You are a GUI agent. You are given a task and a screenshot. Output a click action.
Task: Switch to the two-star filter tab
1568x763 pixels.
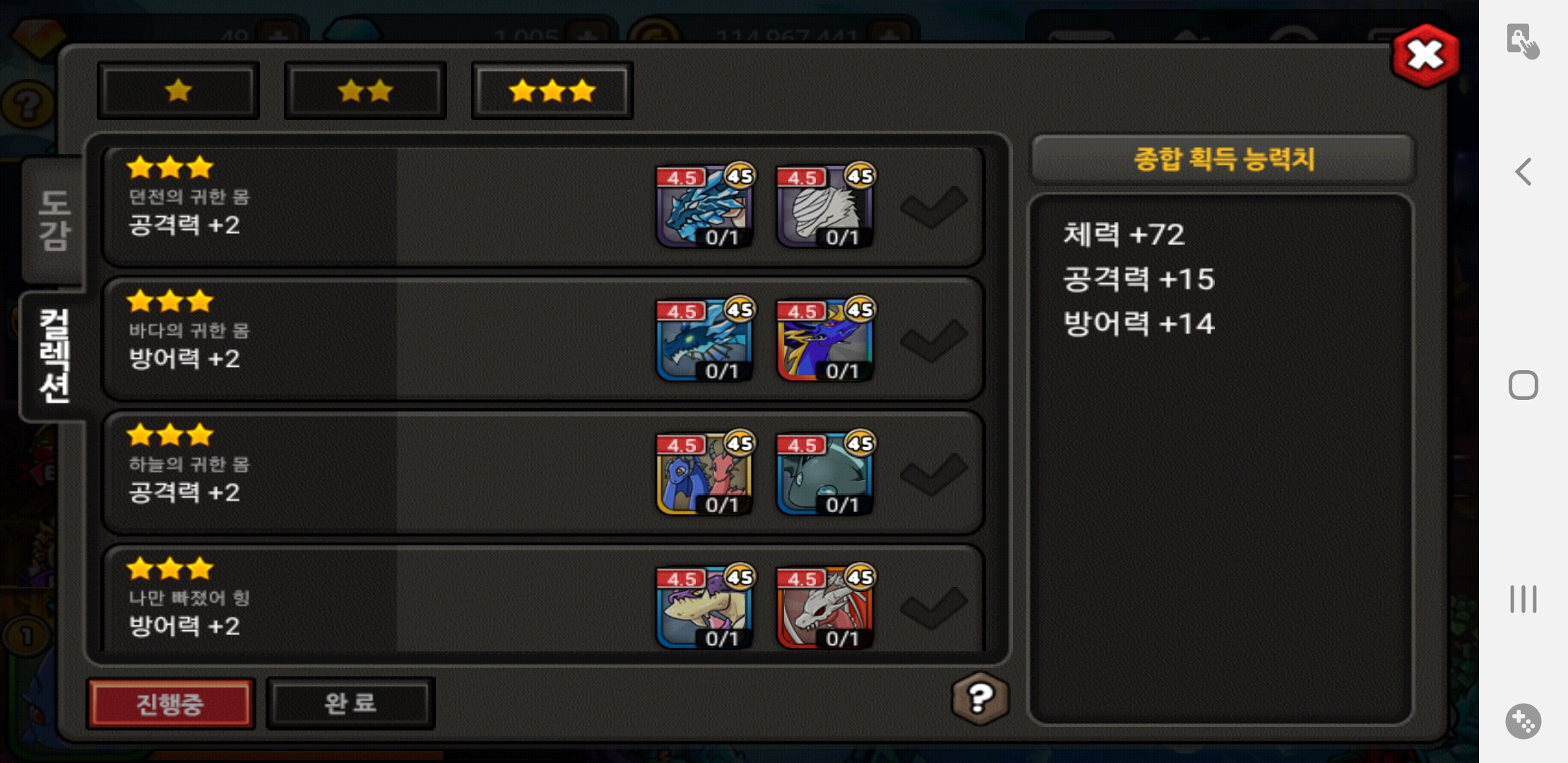pyautogui.click(x=365, y=90)
